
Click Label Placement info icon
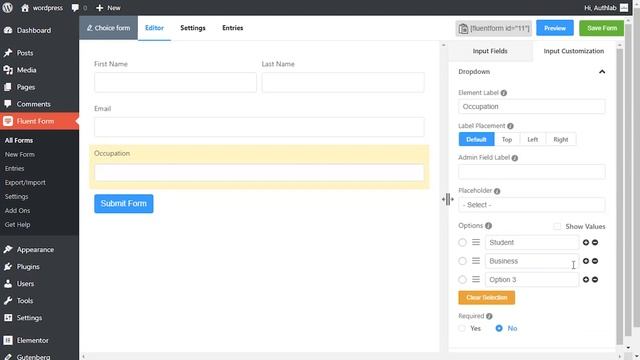(x=510, y=126)
